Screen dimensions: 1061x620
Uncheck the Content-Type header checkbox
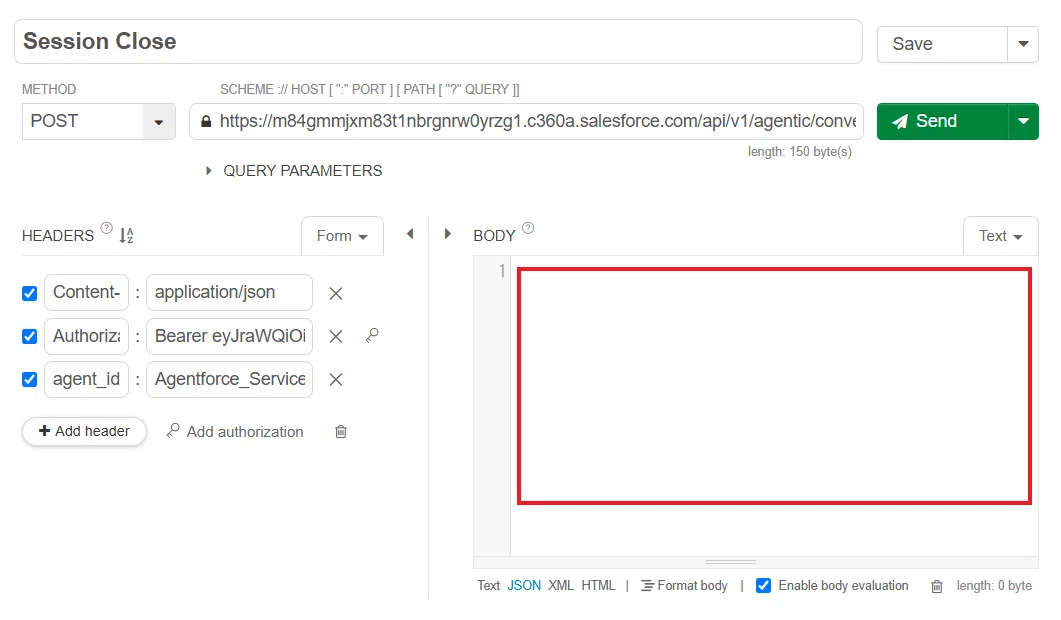coord(29,293)
